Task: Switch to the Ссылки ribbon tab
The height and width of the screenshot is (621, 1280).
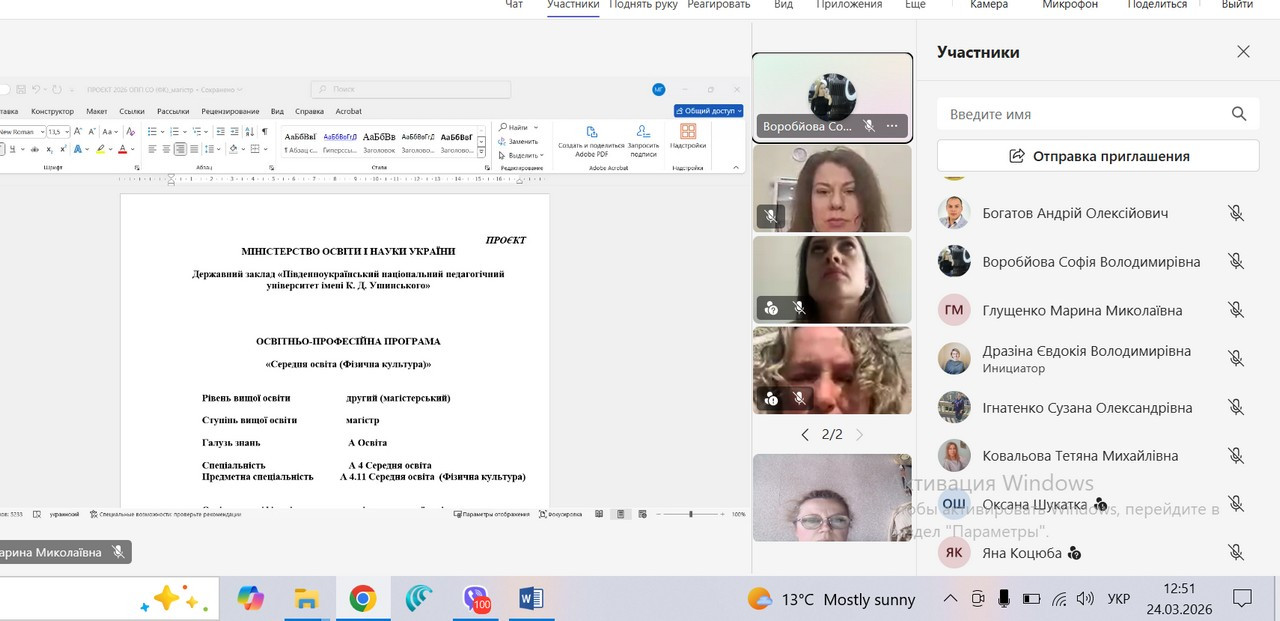Action: [132, 111]
